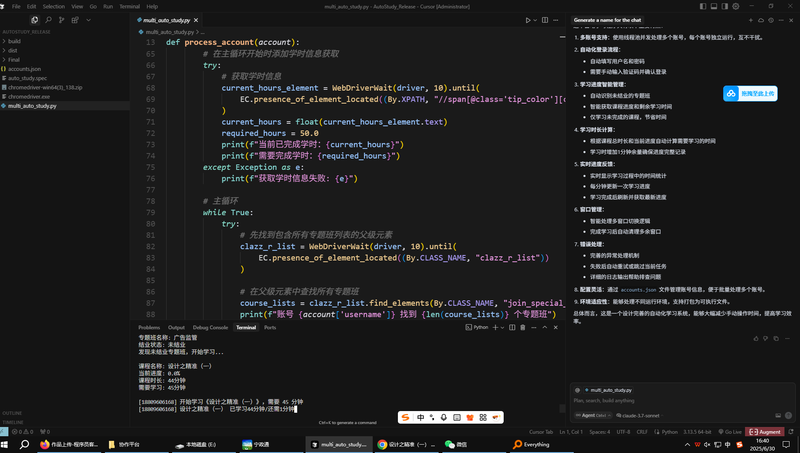The height and width of the screenshot is (453, 800).
Task: Open chat panel more options
Action: tap(781, 20)
